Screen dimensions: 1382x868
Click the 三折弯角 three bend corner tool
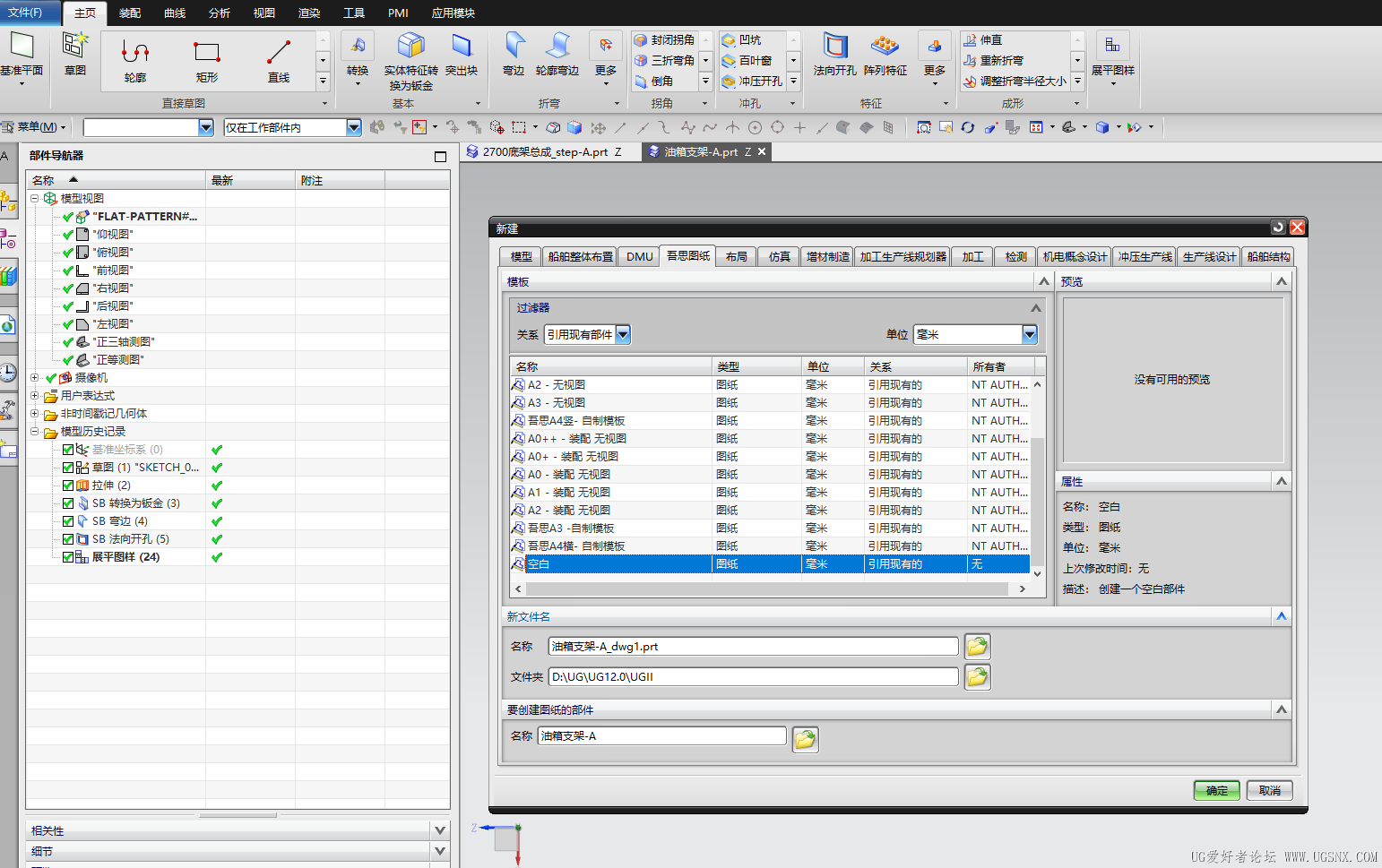tap(664, 61)
